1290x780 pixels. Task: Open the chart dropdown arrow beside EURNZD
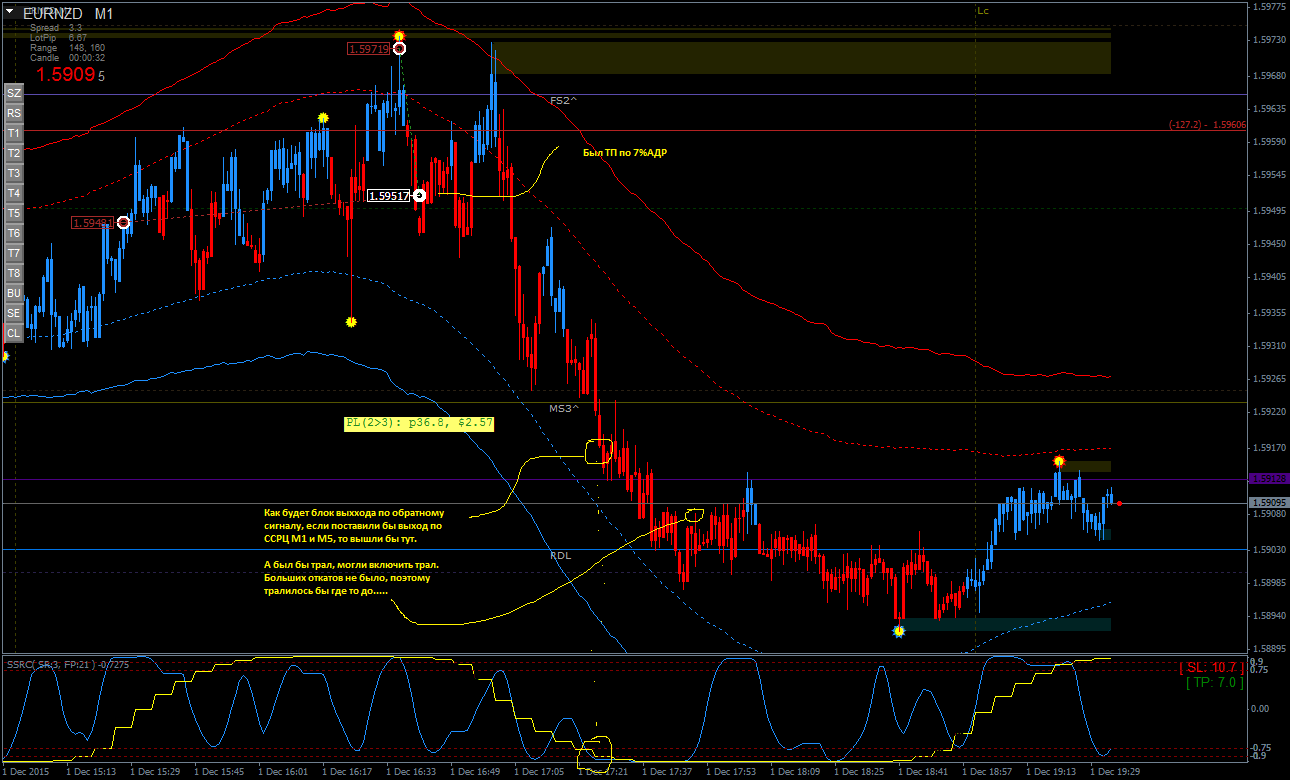[x=9, y=13]
